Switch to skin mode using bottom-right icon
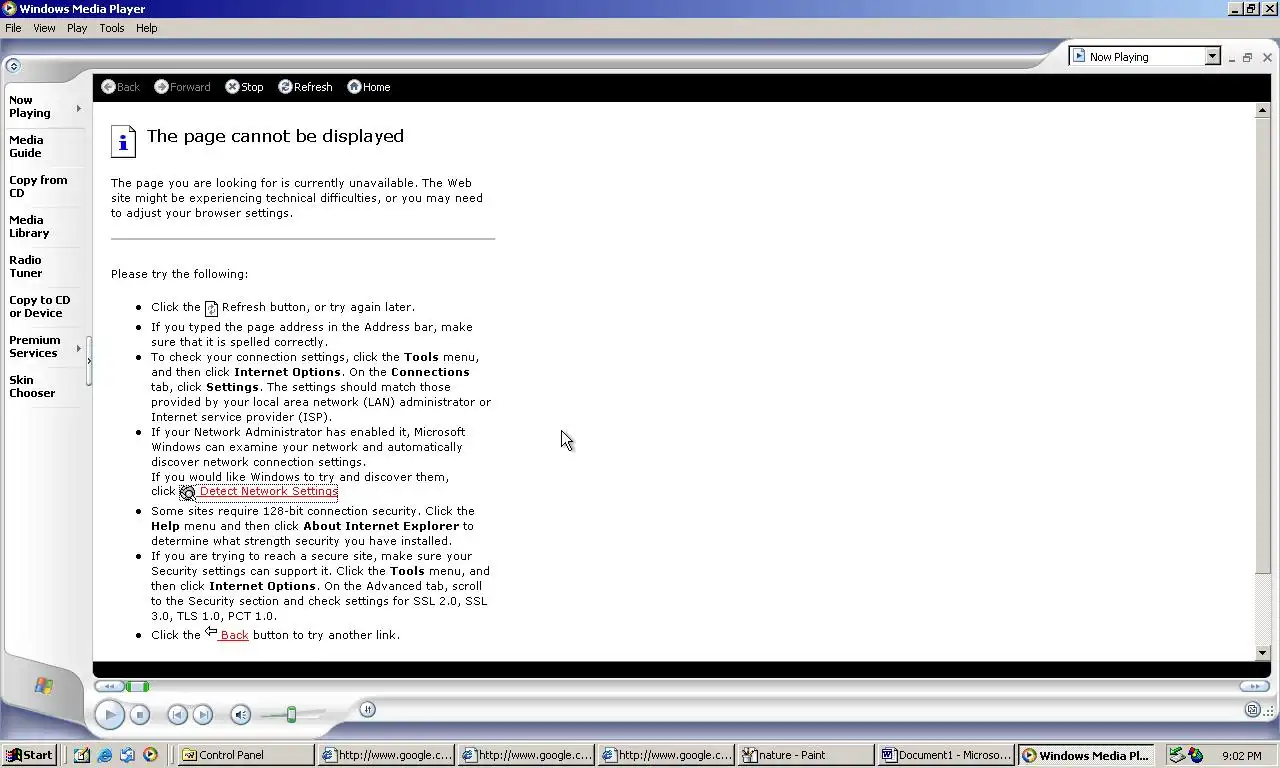The width and height of the screenshot is (1280, 768). coord(1252,710)
